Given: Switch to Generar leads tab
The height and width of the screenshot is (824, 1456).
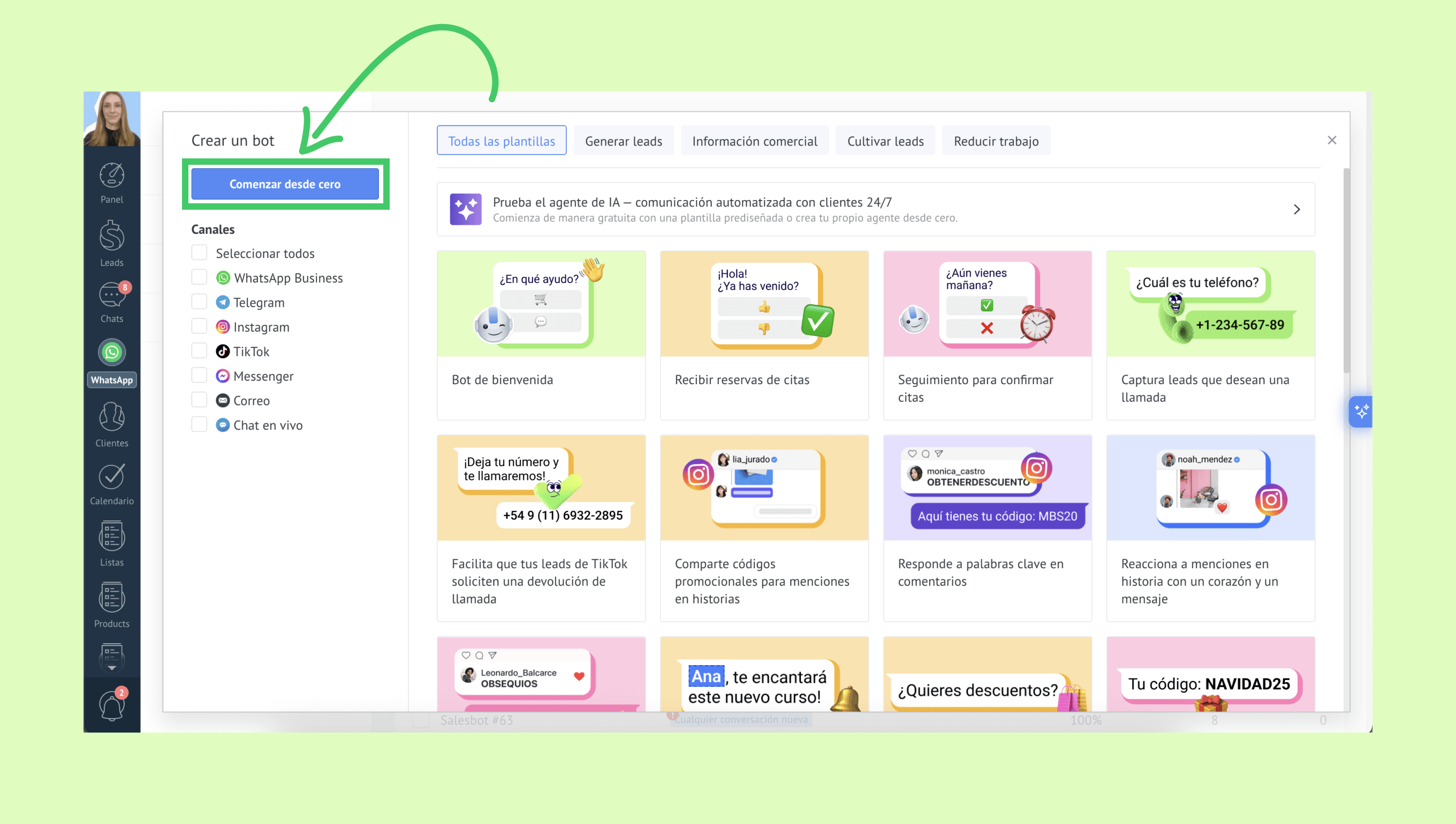Looking at the screenshot, I should [623, 141].
